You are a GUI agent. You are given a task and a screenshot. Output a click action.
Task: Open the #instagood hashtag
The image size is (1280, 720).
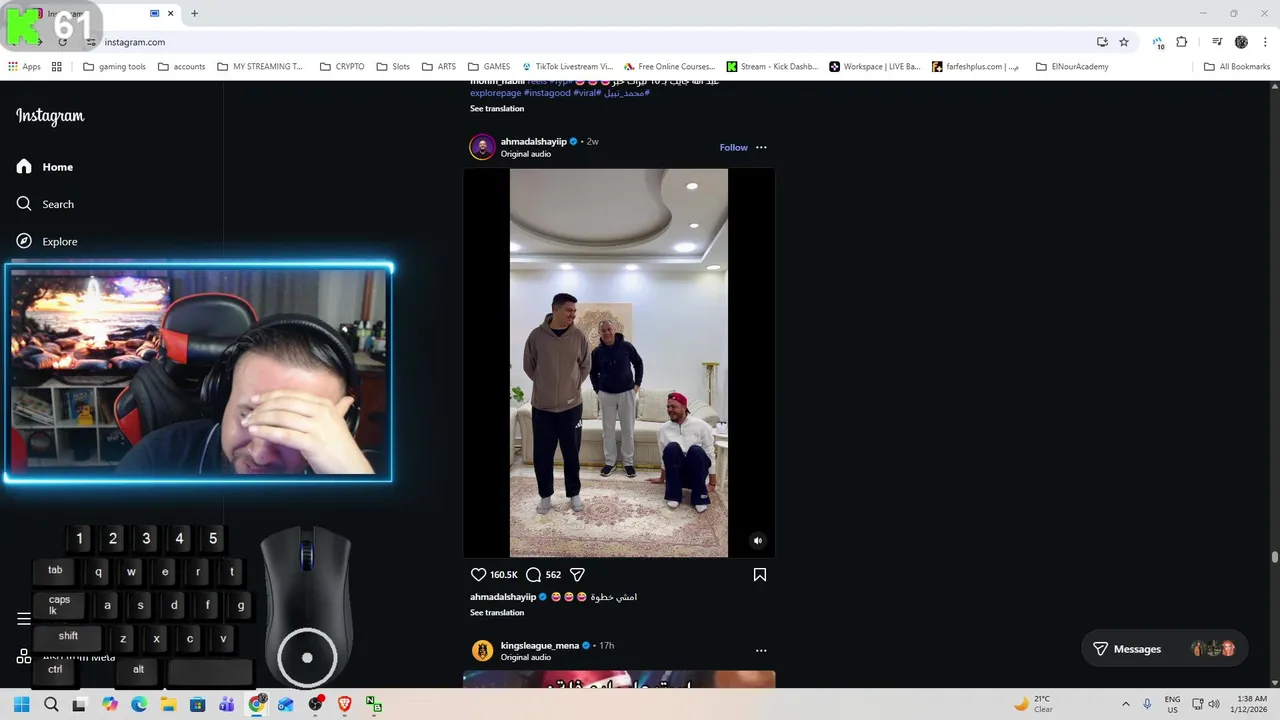pos(547,93)
